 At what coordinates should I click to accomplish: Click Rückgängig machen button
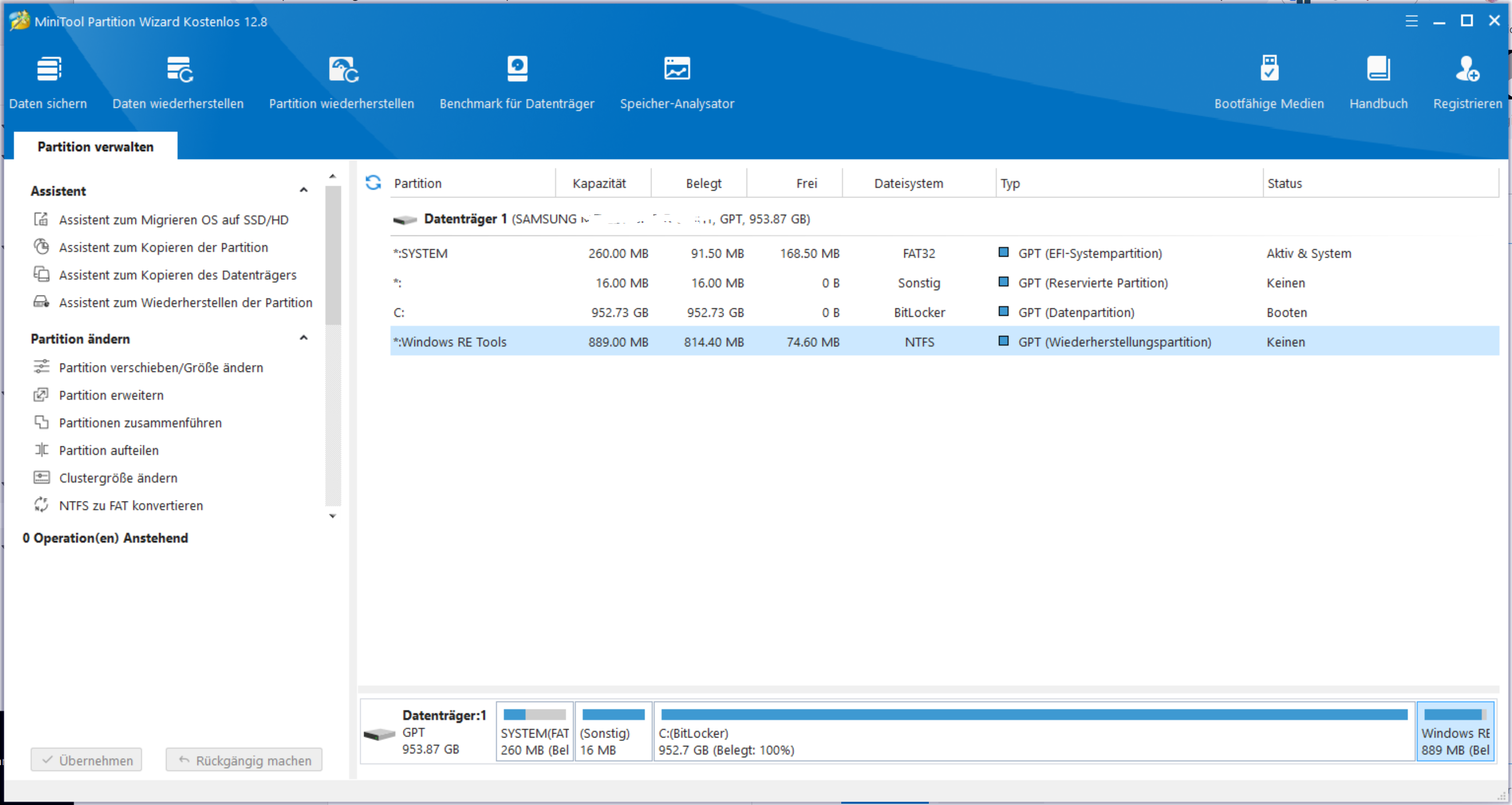pos(244,760)
